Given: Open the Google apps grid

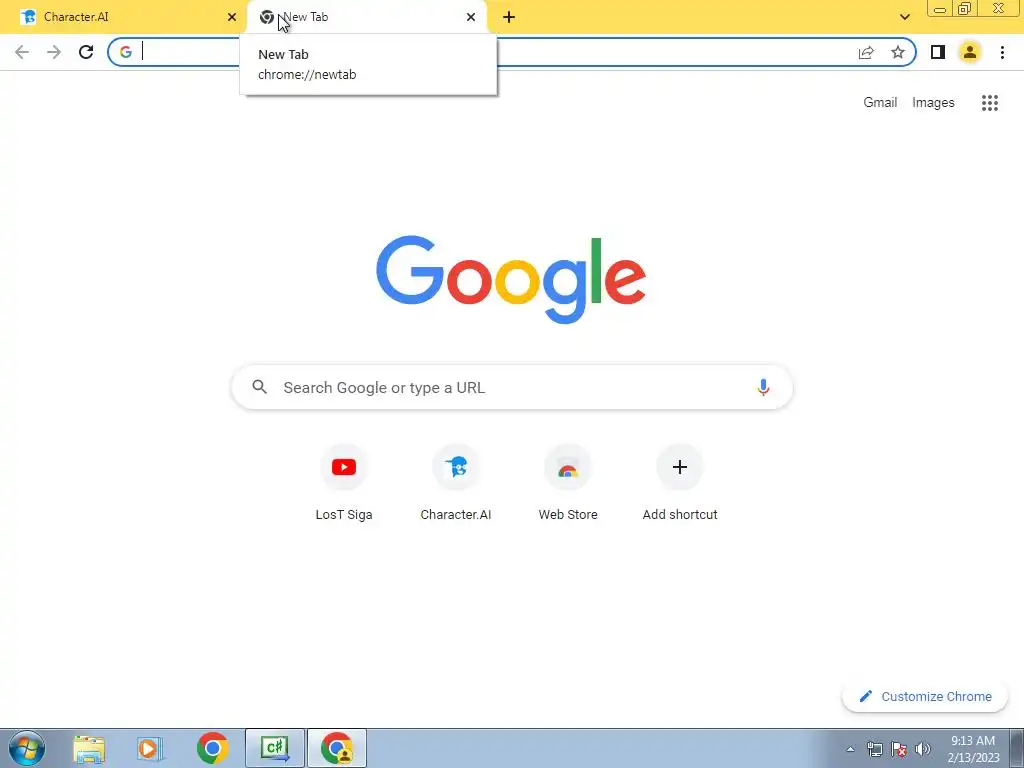Looking at the screenshot, I should 990,103.
